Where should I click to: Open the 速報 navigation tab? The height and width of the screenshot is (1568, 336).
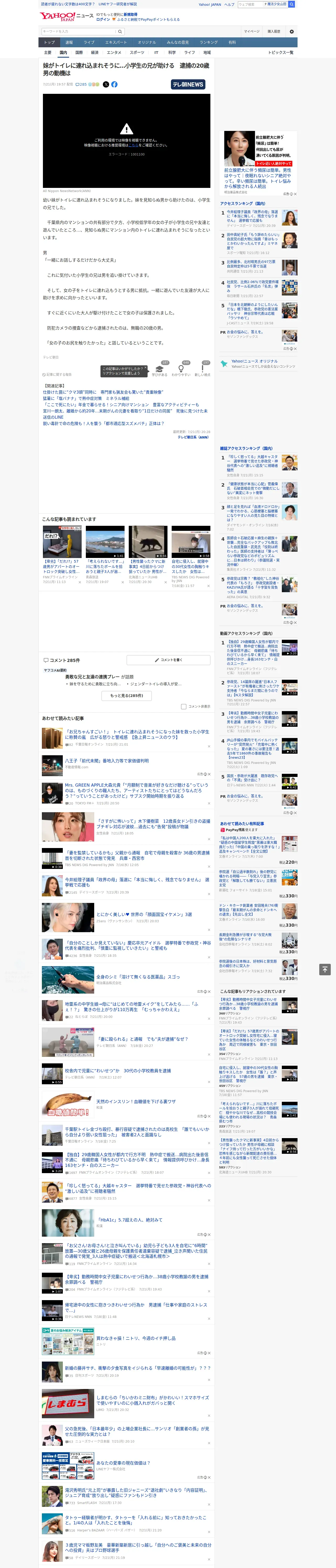(69, 42)
